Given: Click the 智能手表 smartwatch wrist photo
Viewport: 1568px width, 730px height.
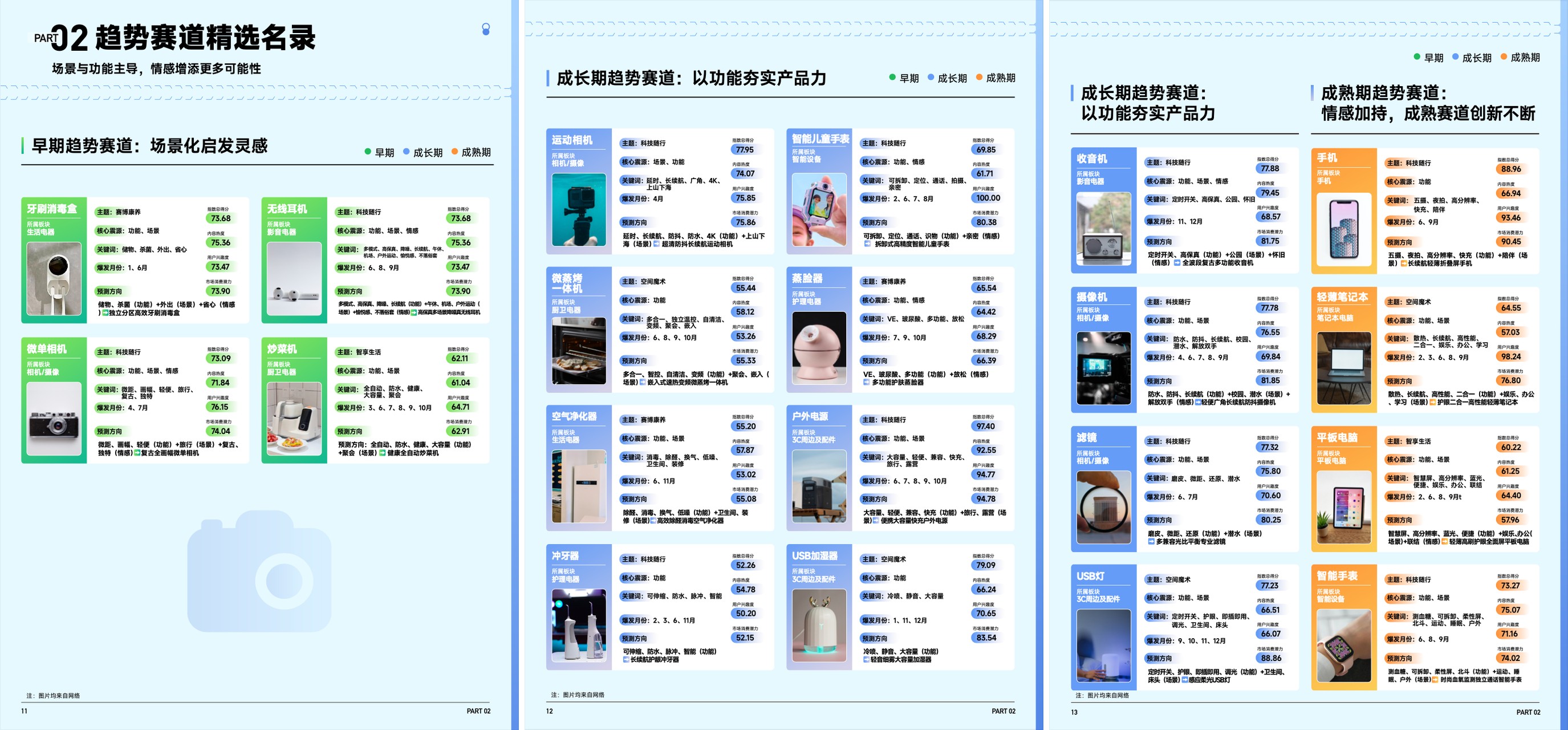Looking at the screenshot, I should click(x=1343, y=646).
